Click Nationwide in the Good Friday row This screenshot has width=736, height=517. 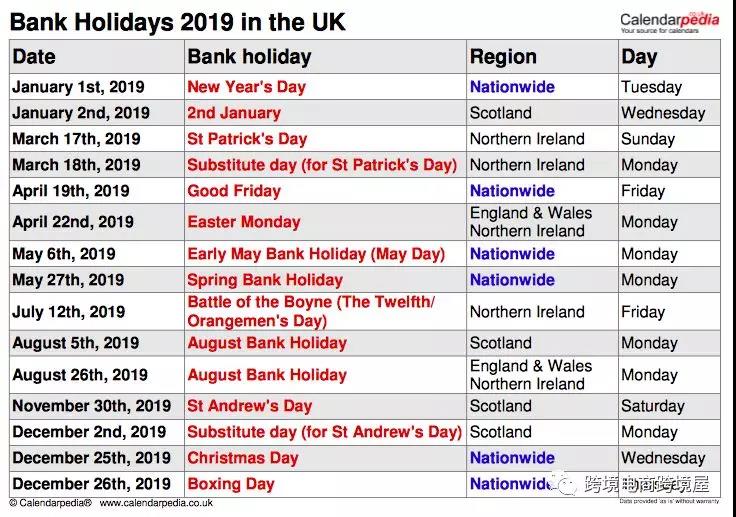512,191
